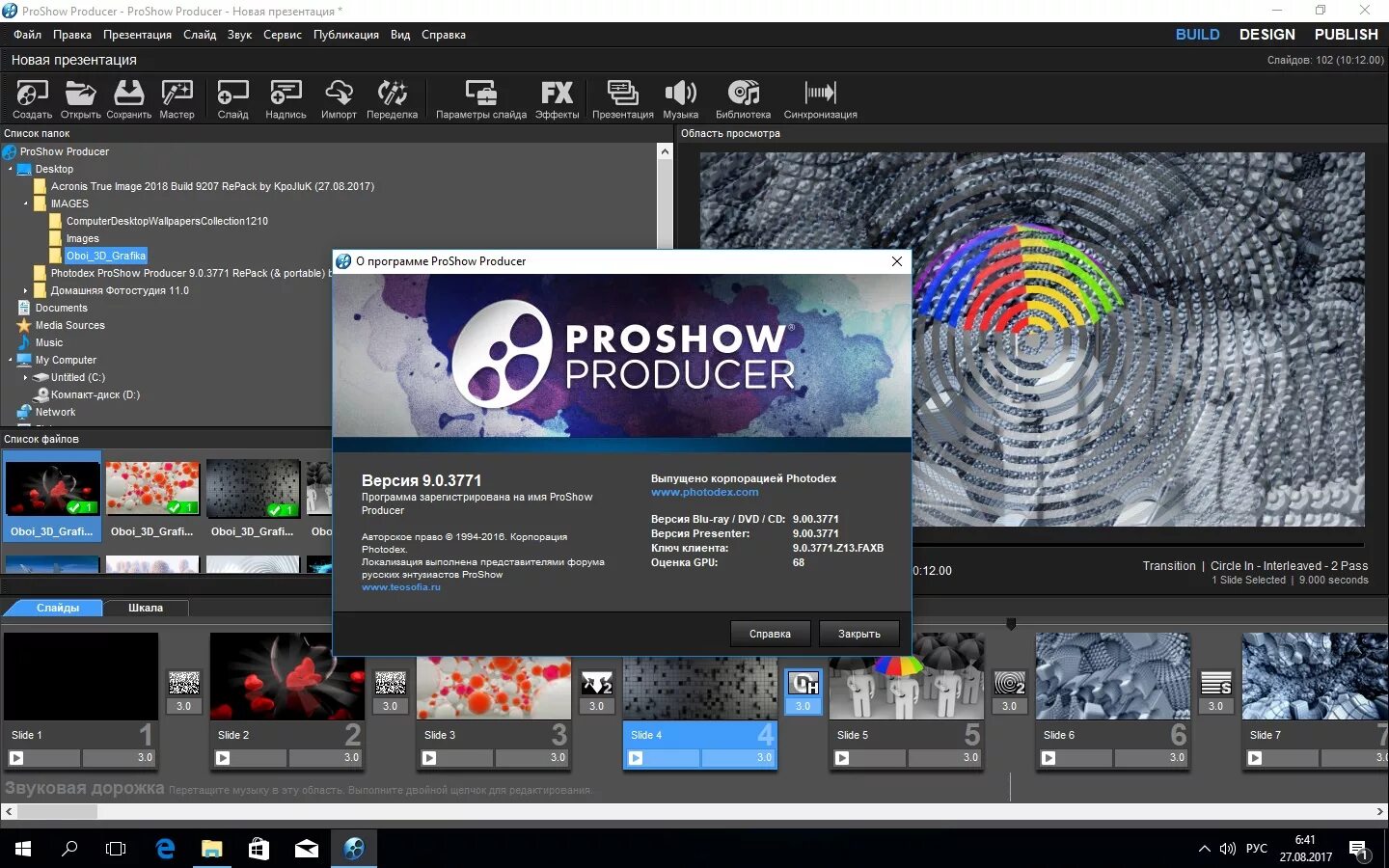Collapse the My Computer node
1389x868 pixels.
pos(11,360)
